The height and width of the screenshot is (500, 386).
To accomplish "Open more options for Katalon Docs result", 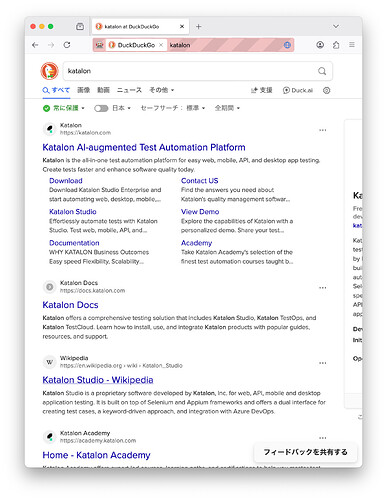I will click(x=322, y=288).
